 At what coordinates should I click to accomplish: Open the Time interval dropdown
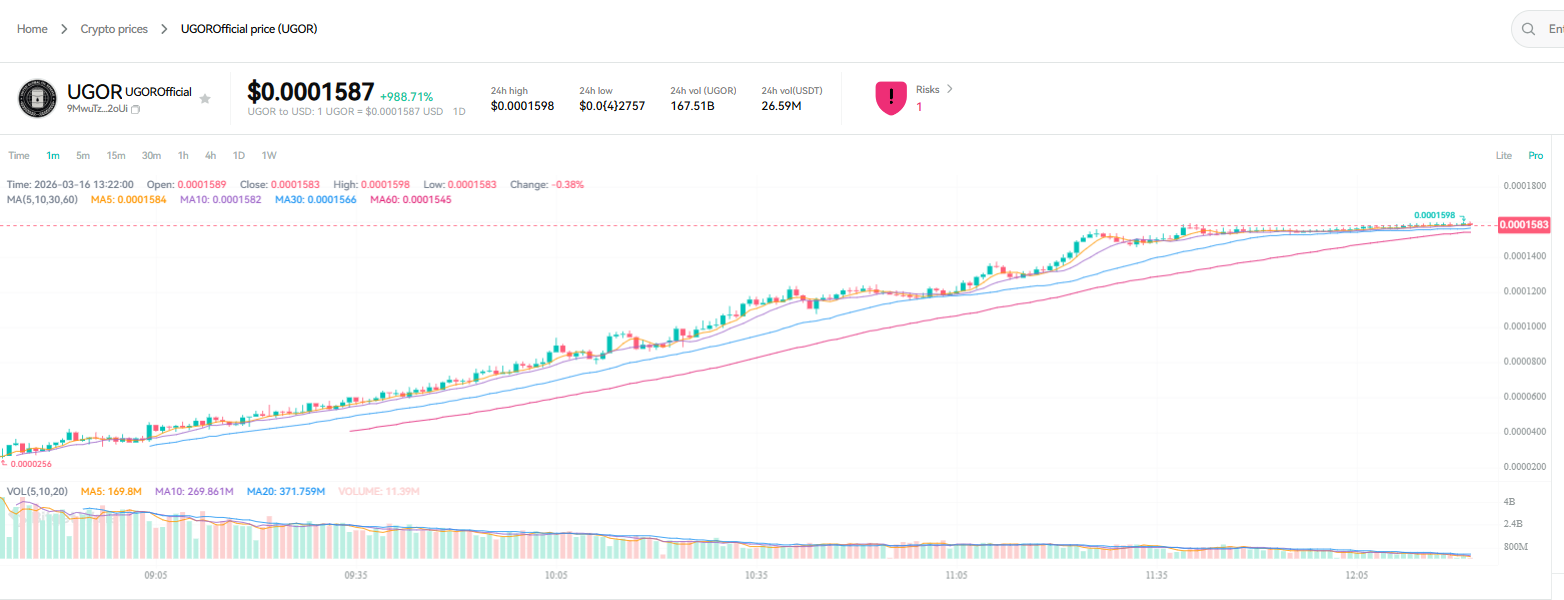click(18, 155)
